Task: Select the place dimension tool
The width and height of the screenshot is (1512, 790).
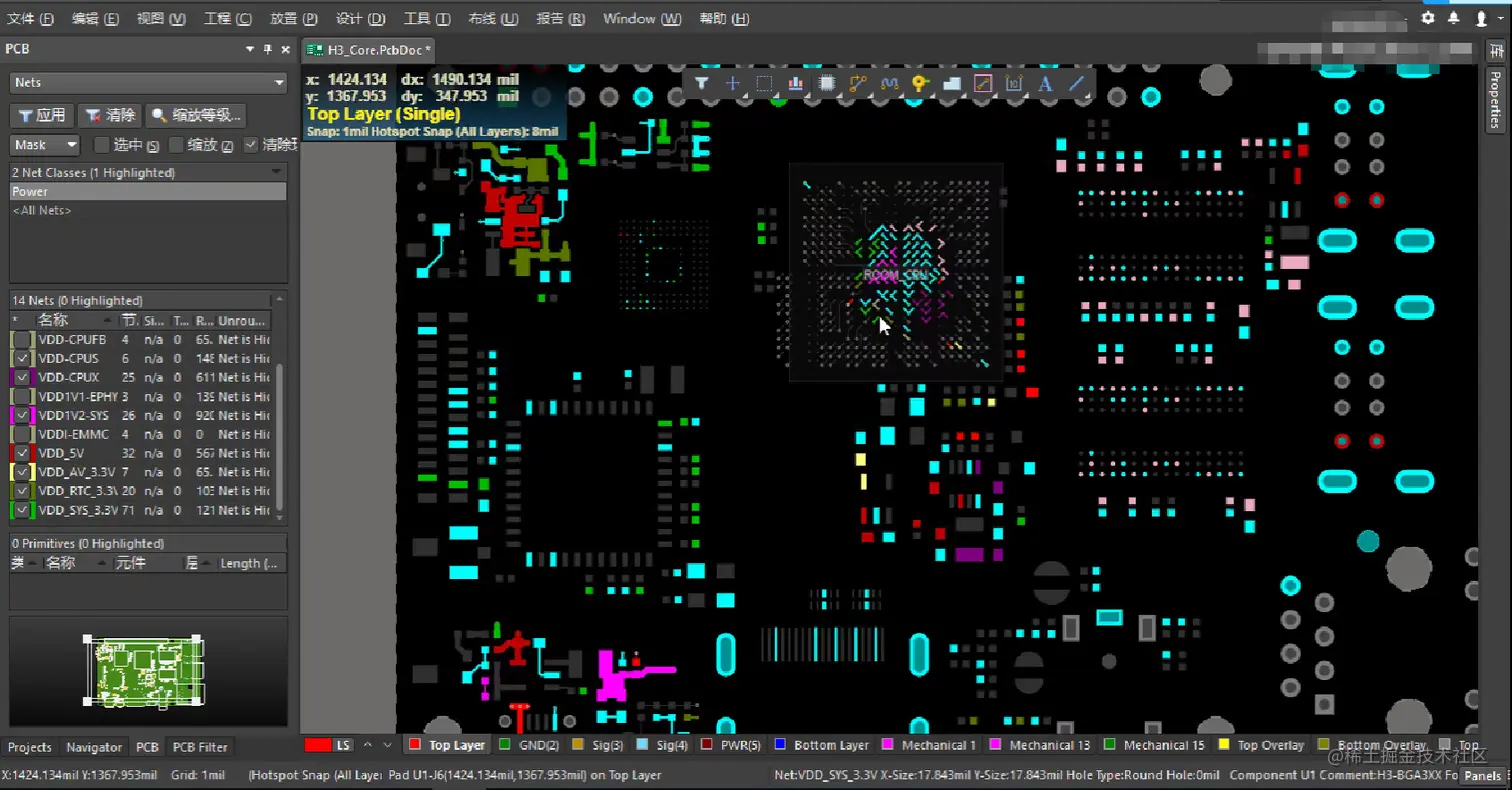Action: pos(1014,84)
